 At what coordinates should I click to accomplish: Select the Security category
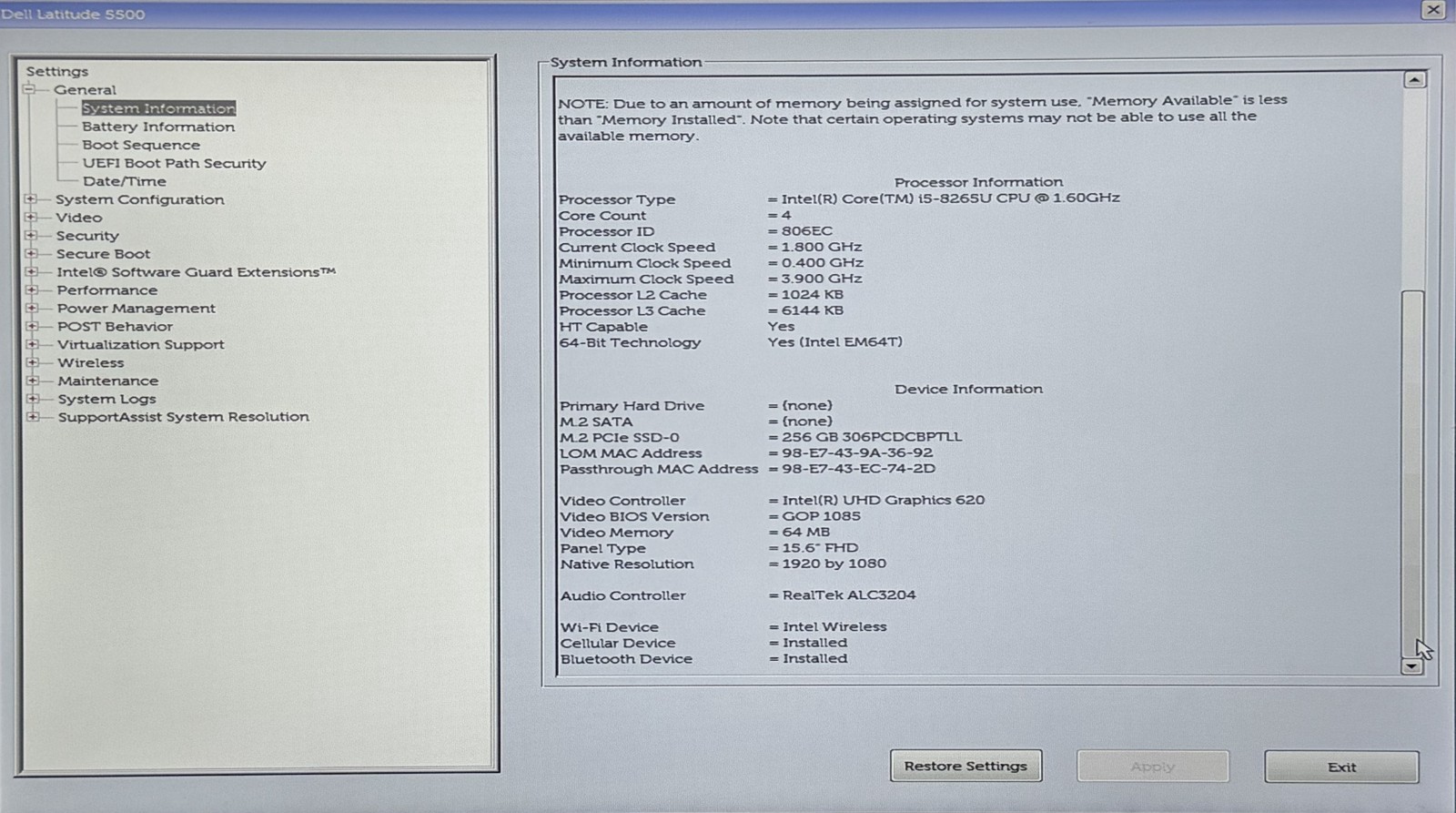[87, 236]
